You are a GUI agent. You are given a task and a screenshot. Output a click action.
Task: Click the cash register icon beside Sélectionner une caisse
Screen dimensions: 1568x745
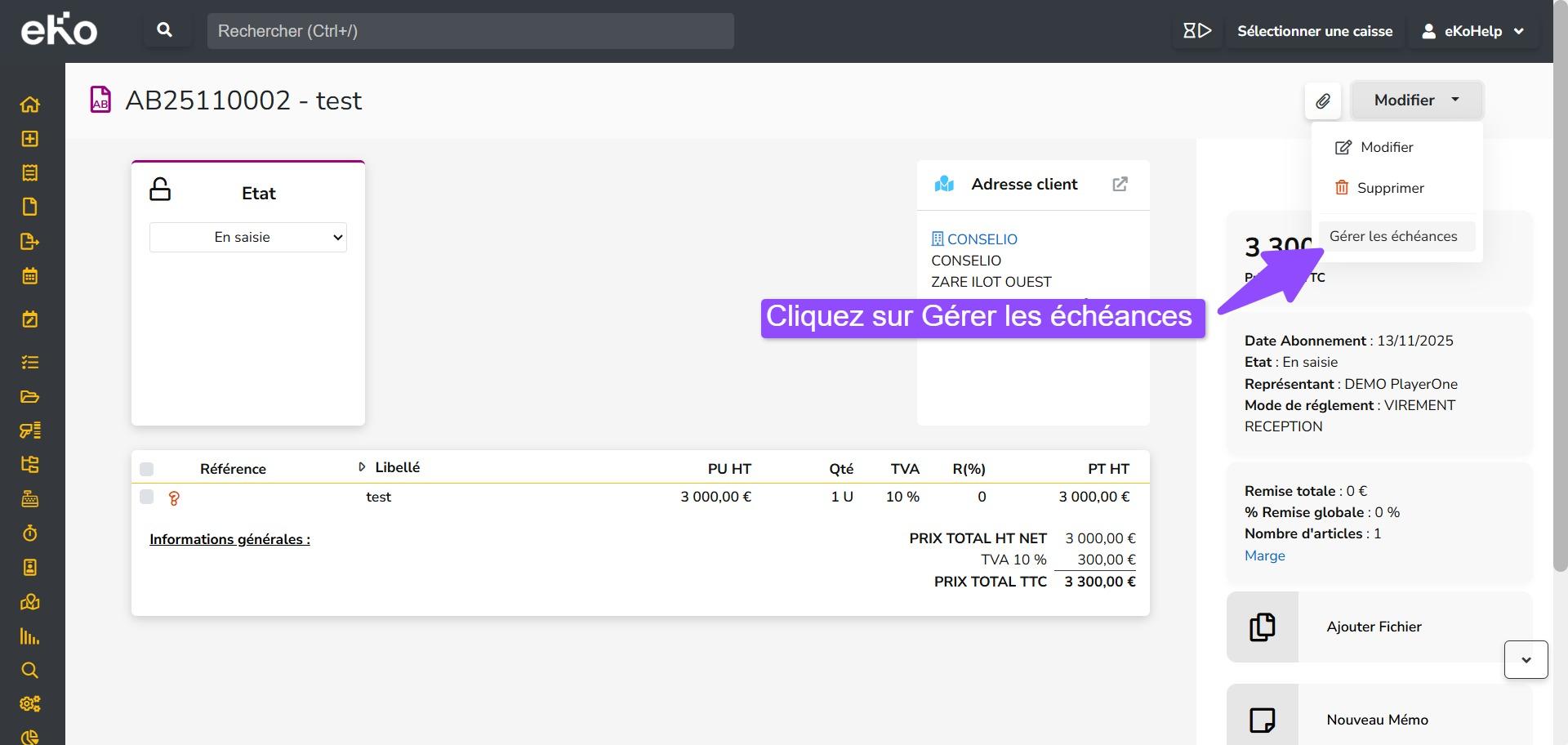tap(1196, 31)
